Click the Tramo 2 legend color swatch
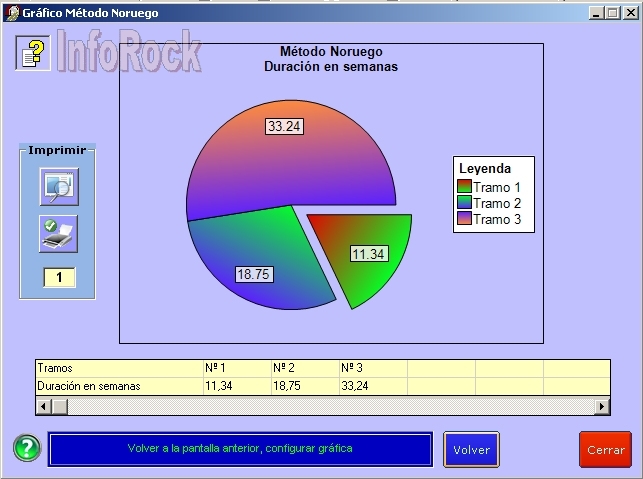 point(464,203)
